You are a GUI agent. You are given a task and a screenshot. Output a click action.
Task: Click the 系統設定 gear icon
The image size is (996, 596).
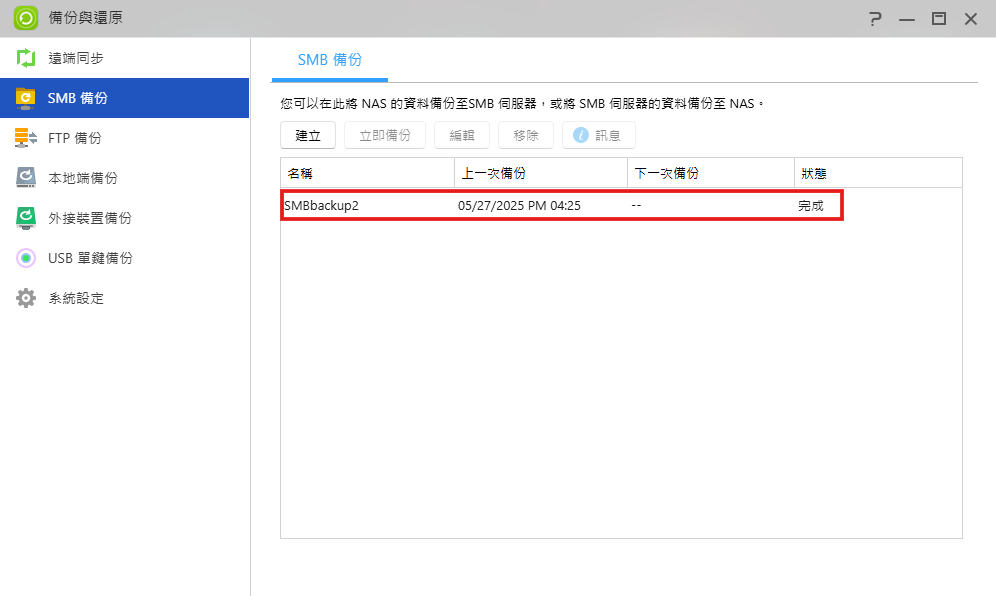pos(25,298)
